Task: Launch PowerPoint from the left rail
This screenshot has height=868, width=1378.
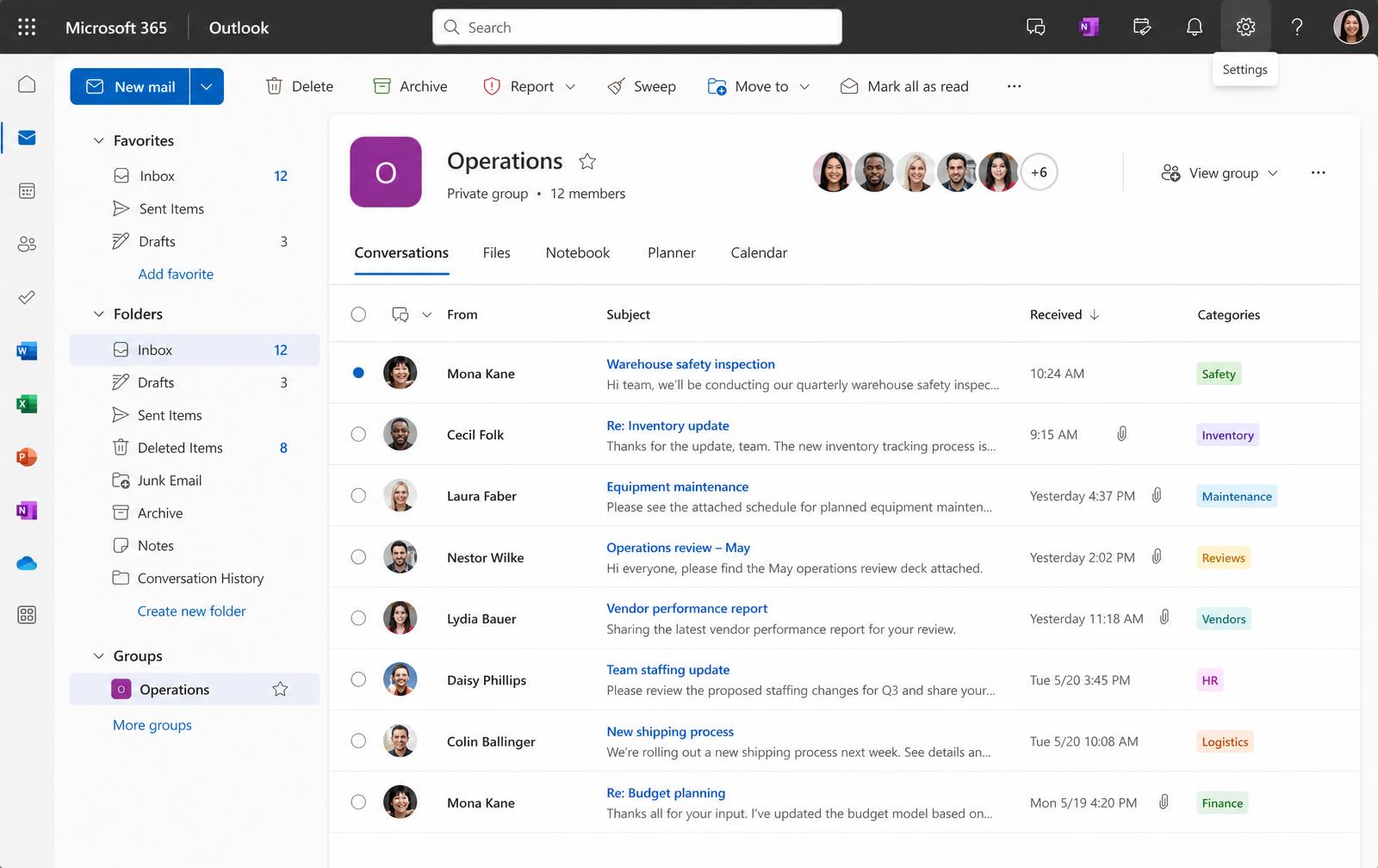Action: coord(27,457)
